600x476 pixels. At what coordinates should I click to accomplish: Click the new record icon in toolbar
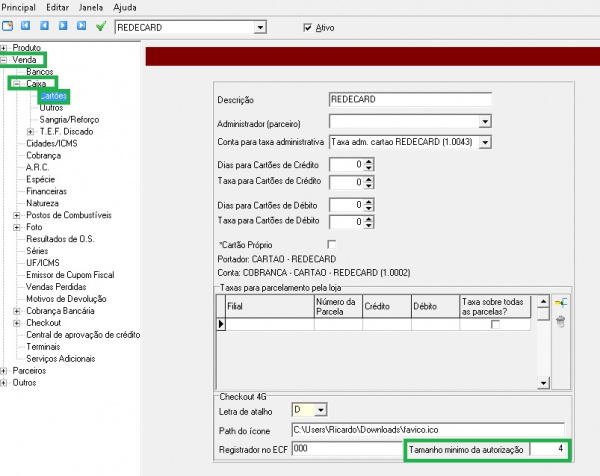(8, 27)
